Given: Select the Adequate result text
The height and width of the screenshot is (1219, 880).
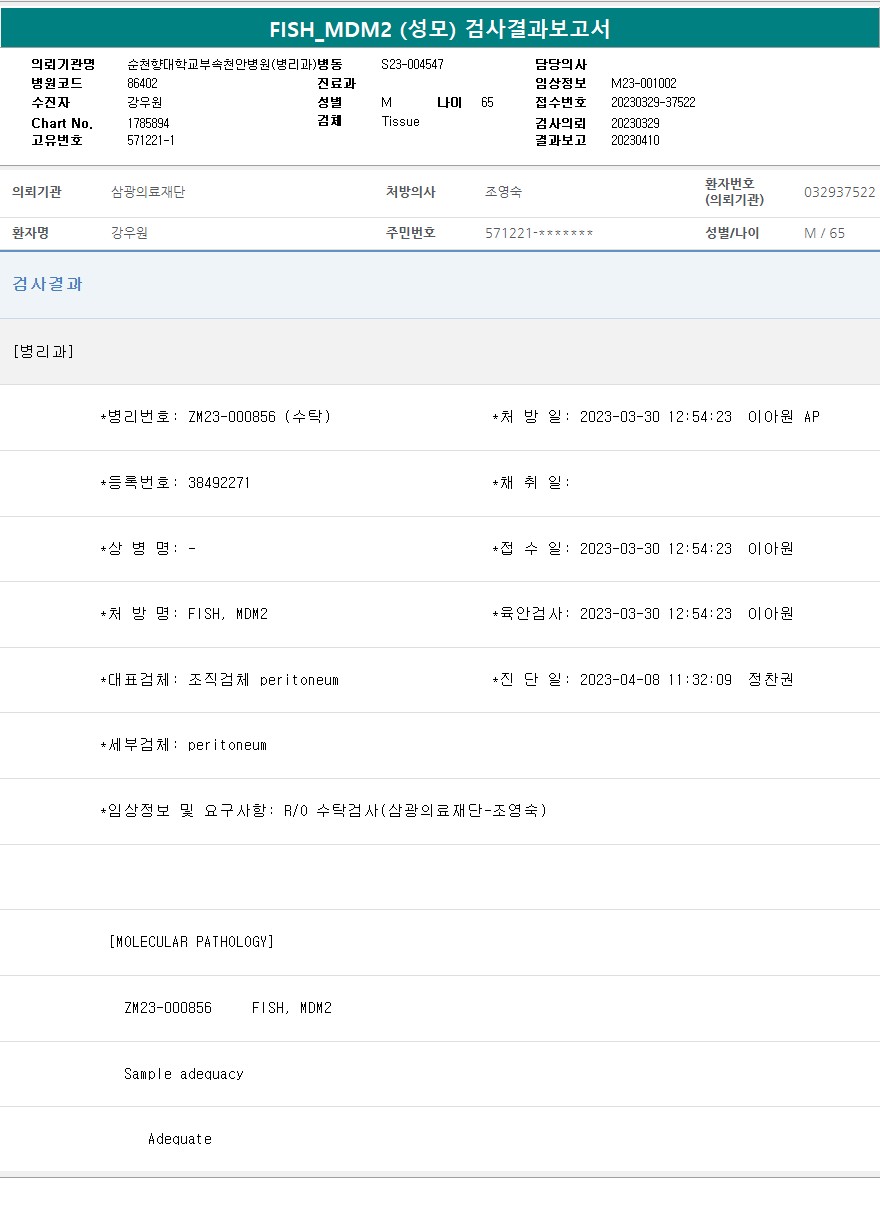Looking at the screenshot, I should pos(179,1139).
